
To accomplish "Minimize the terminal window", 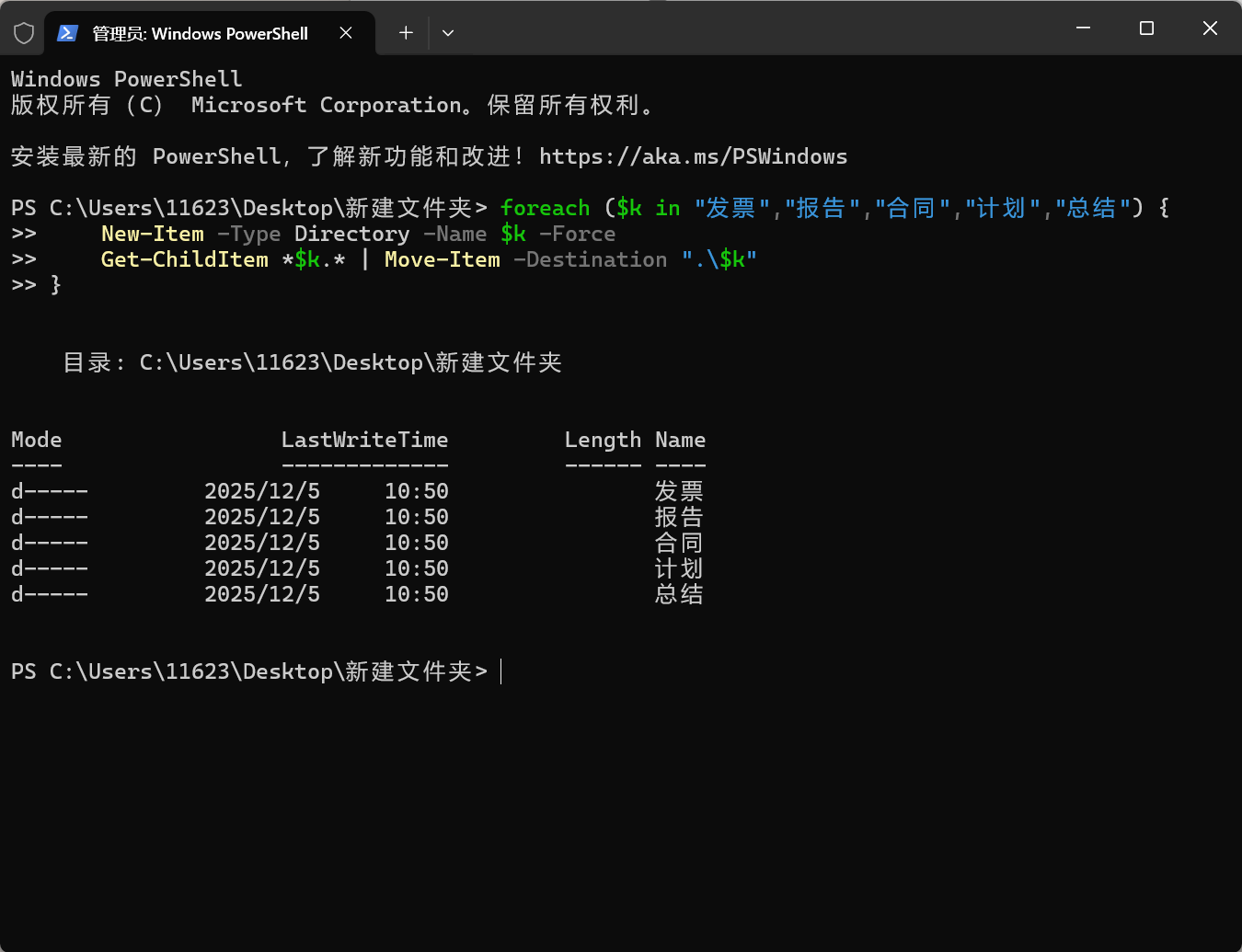I will click(1083, 29).
